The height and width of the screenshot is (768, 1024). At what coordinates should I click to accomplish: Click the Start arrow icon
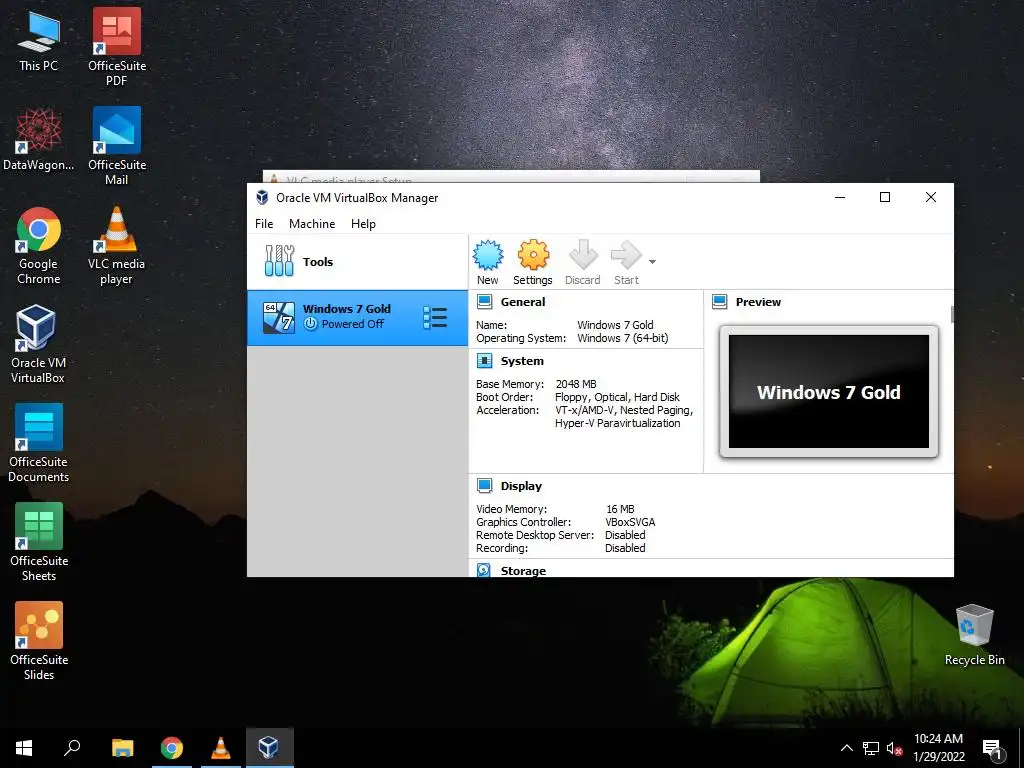coord(626,255)
